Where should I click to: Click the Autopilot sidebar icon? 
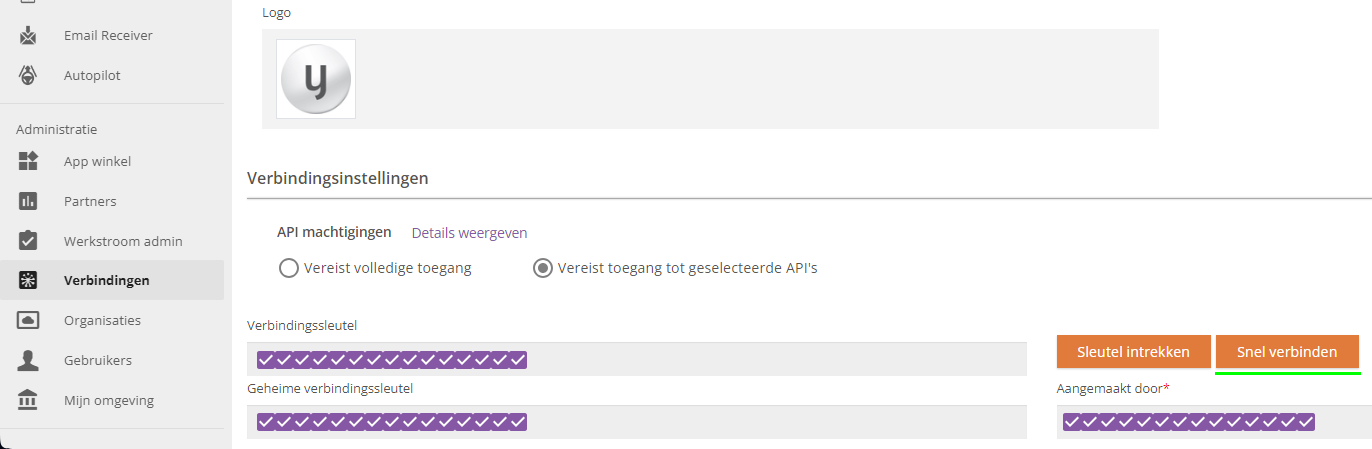pos(28,75)
